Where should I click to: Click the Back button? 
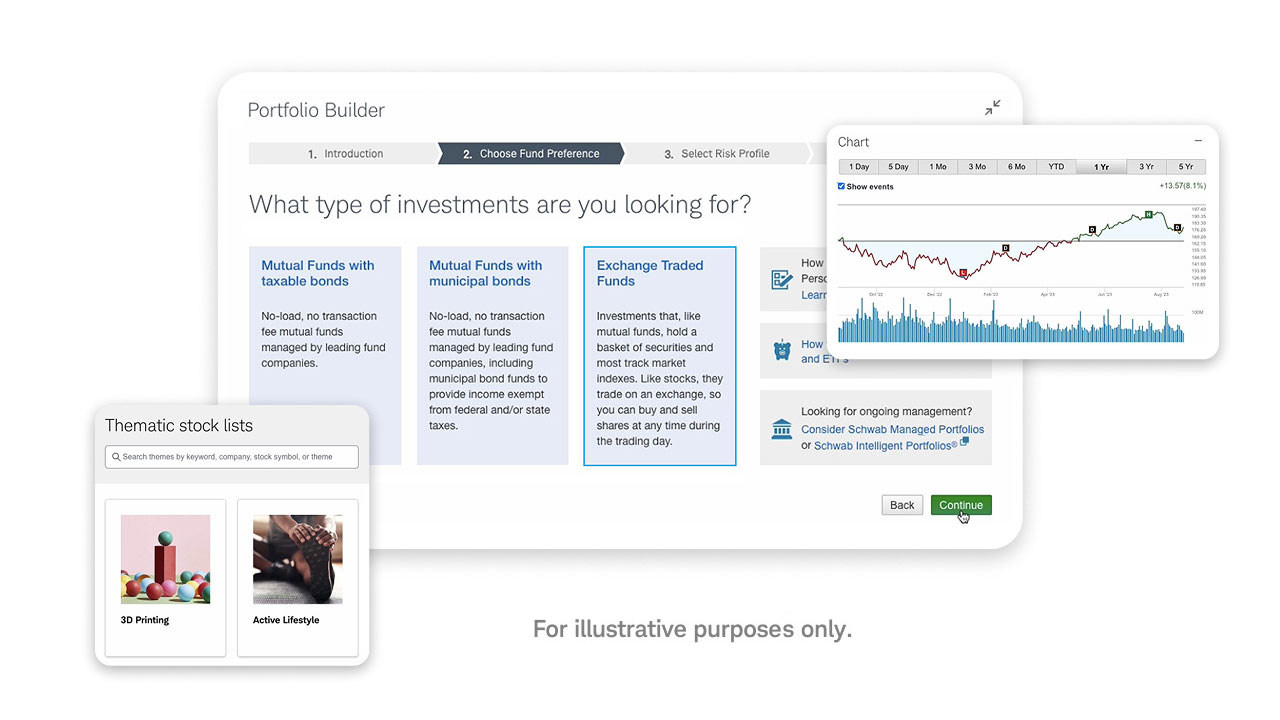pyautogui.click(x=901, y=505)
